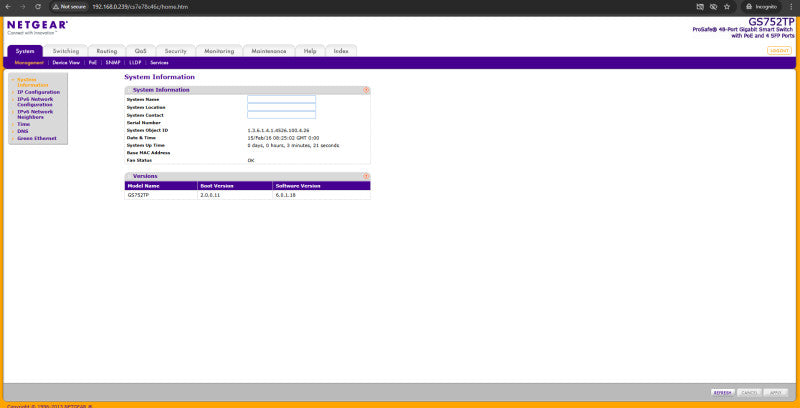The width and height of the screenshot is (800, 408).
Task: Open the Incognito profile indicator
Action: [761, 7]
